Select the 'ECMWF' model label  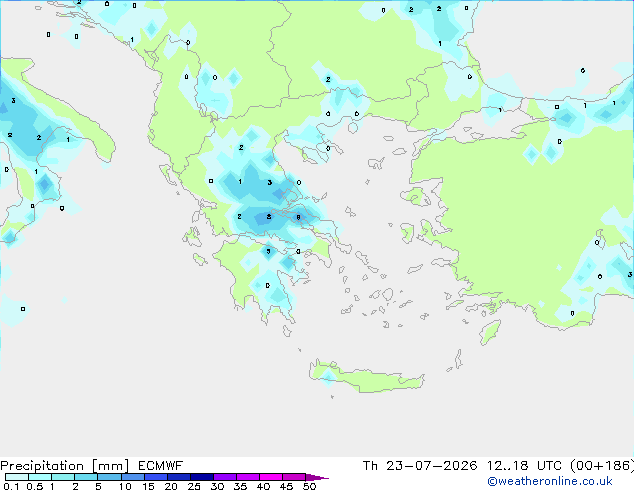click(x=161, y=466)
